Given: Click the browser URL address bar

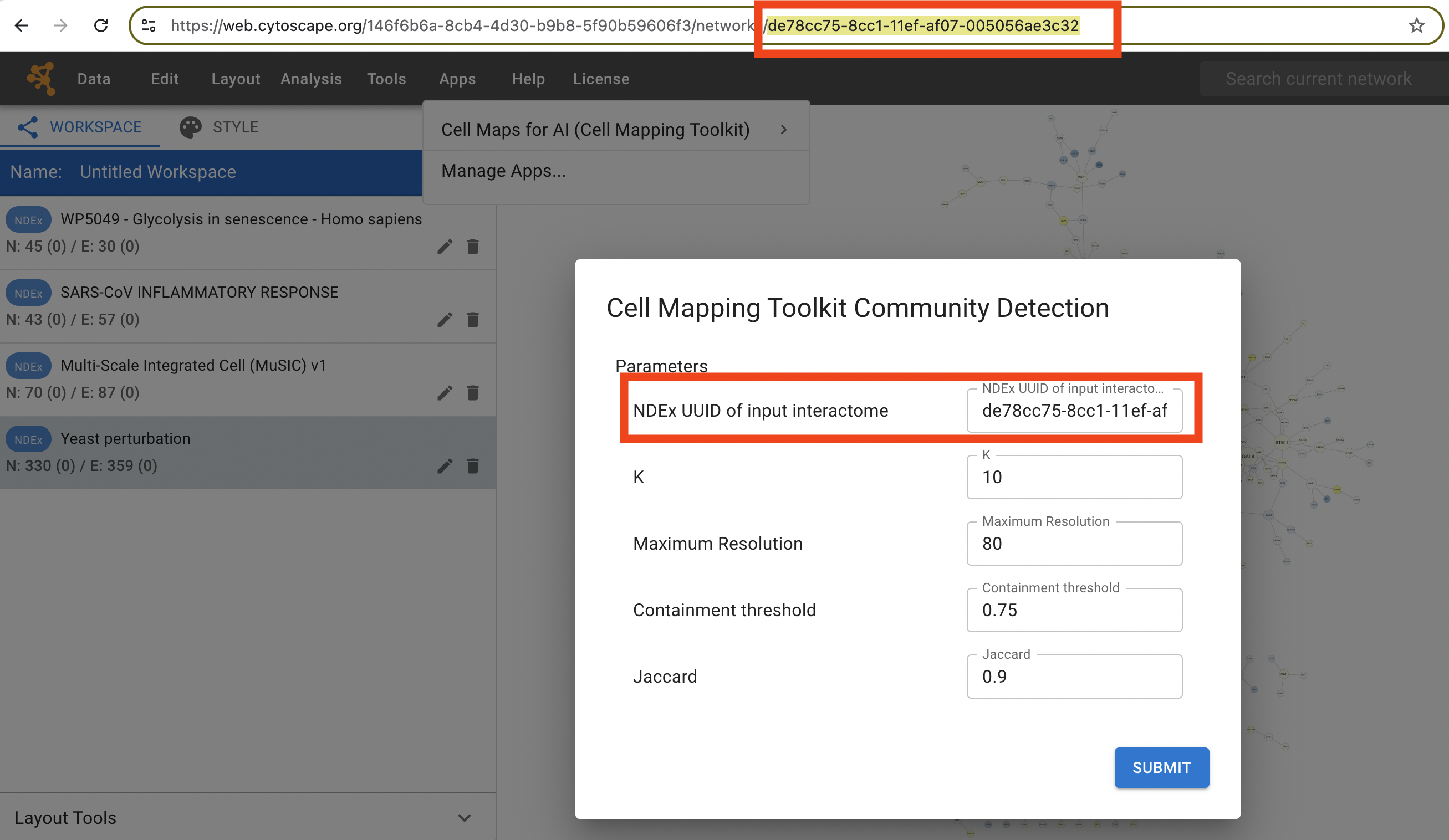Looking at the screenshot, I should 785,25.
